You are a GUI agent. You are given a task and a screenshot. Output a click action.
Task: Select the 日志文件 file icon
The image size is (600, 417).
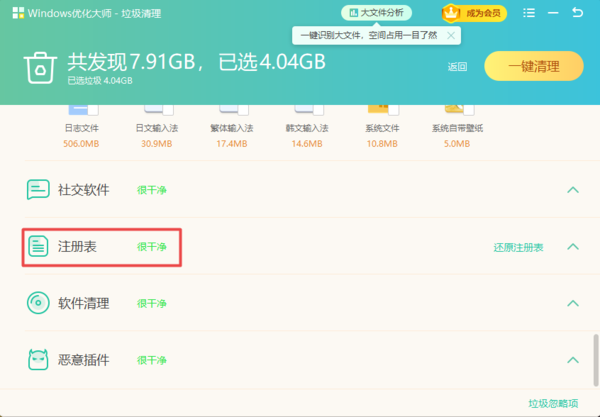tap(79, 108)
